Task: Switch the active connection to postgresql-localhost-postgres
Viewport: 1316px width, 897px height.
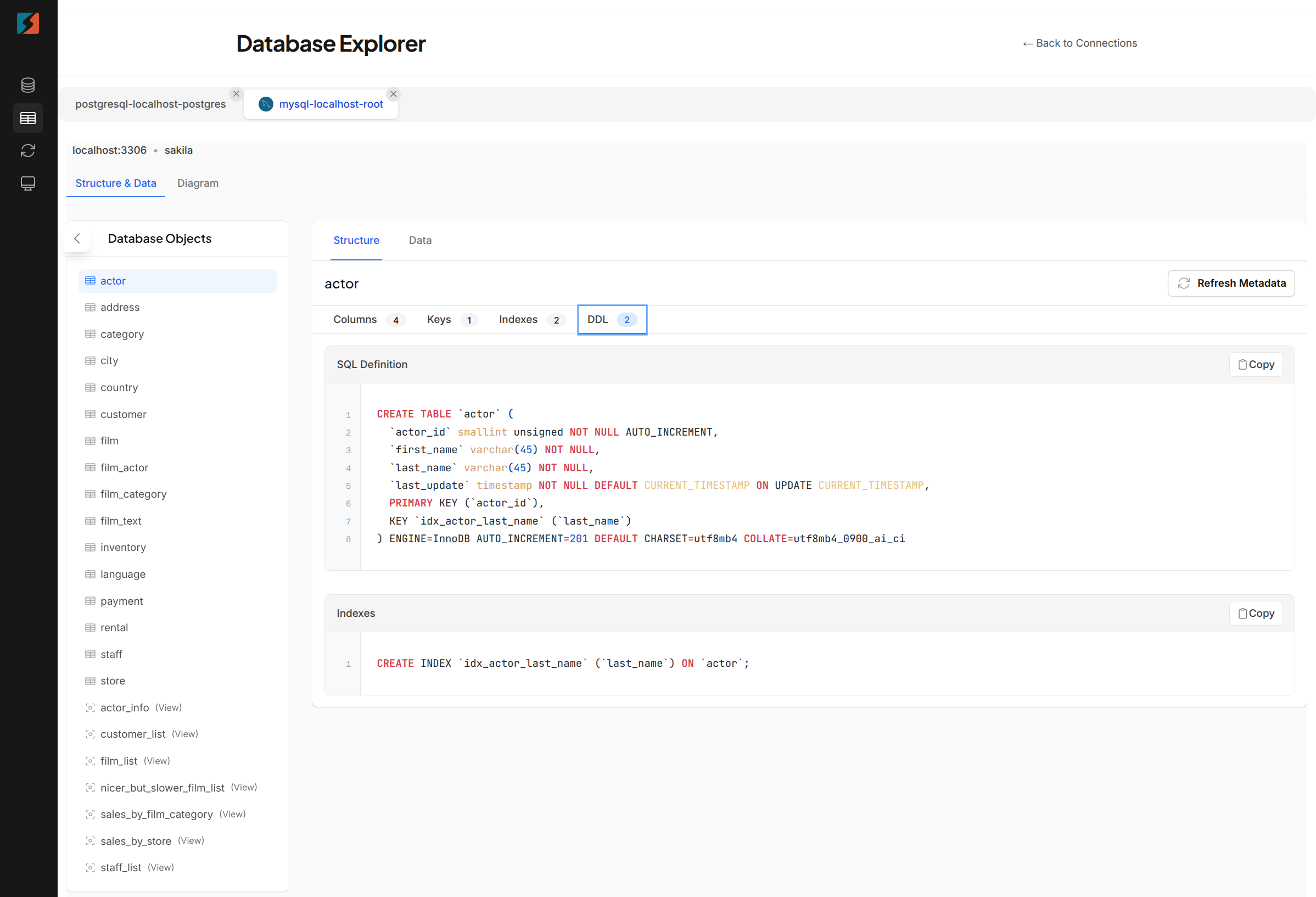Action: tap(150, 104)
